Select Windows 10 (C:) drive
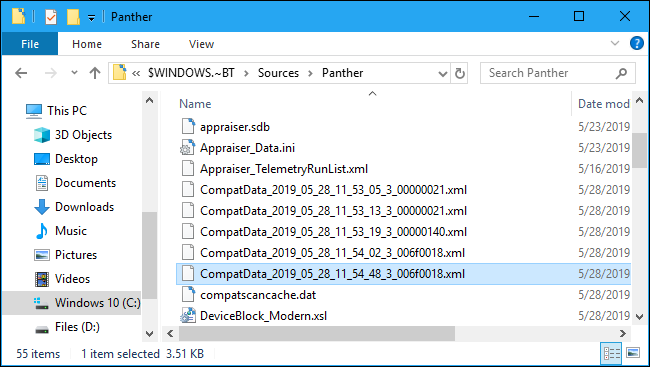The height and width of the screenshot is (367, 650). (x=97, y=303)
